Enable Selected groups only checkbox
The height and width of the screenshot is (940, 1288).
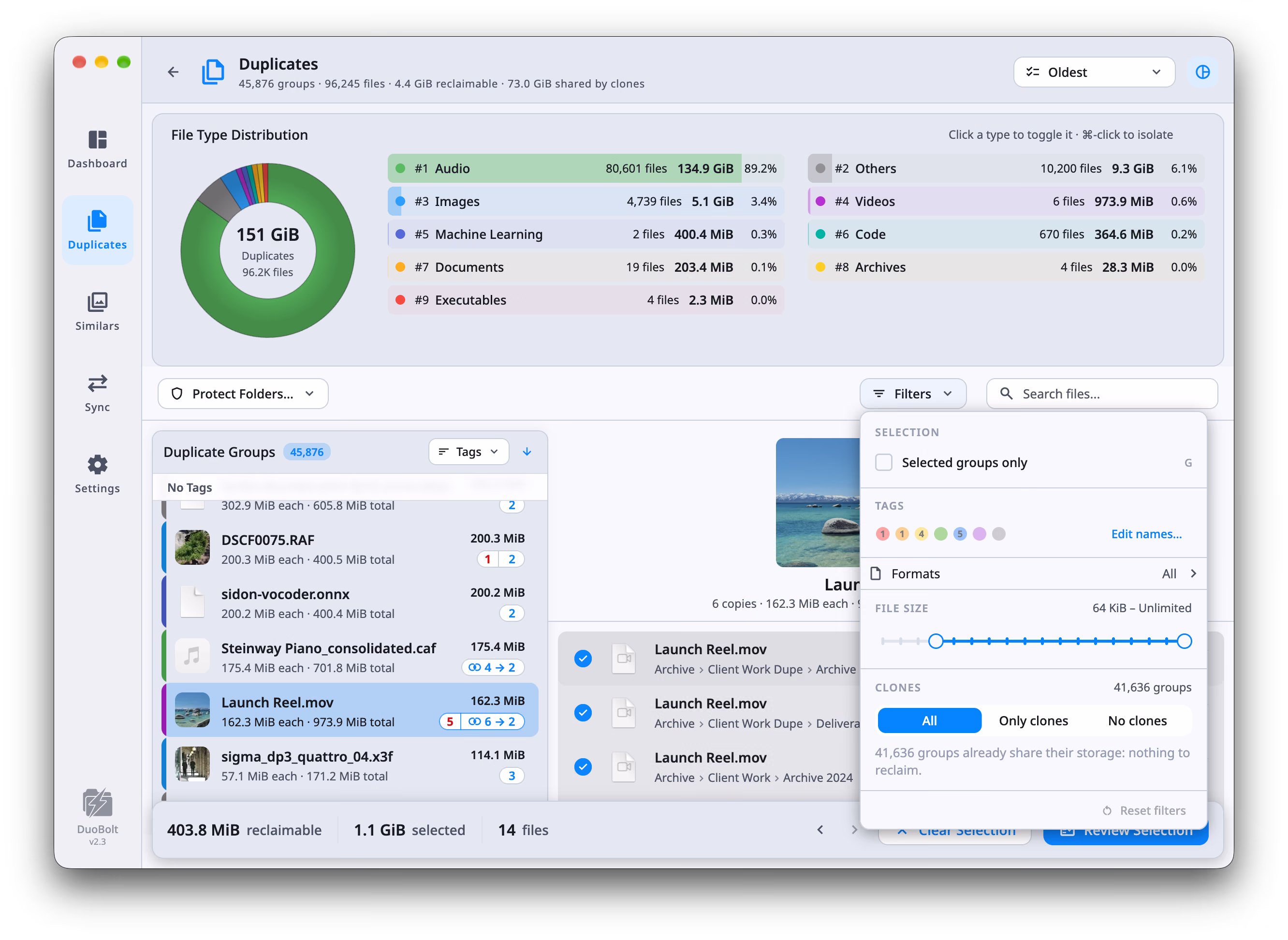pos(883,462)
